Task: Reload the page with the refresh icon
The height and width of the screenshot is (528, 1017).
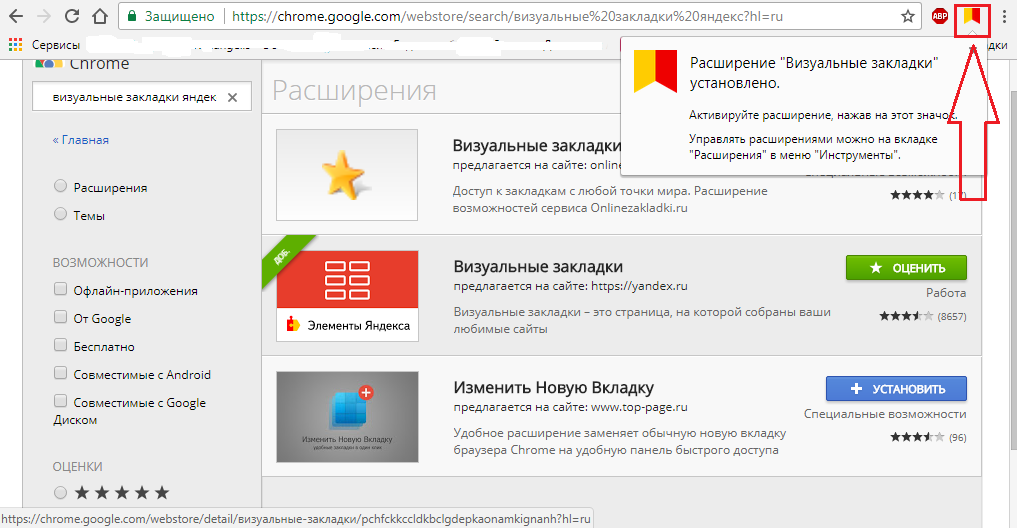Action: pos(71,16)
